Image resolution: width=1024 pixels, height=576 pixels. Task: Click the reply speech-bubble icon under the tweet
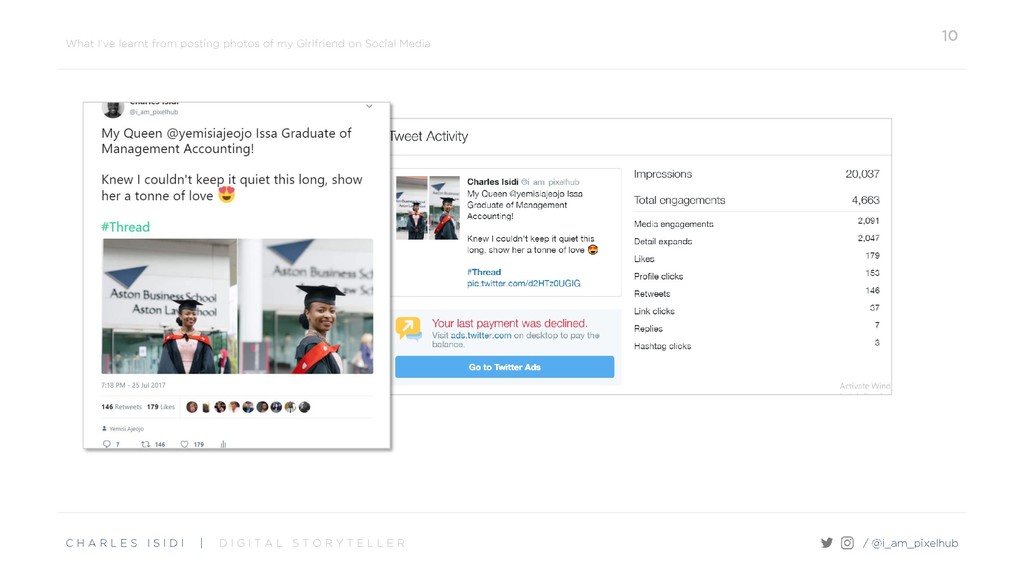106,444
